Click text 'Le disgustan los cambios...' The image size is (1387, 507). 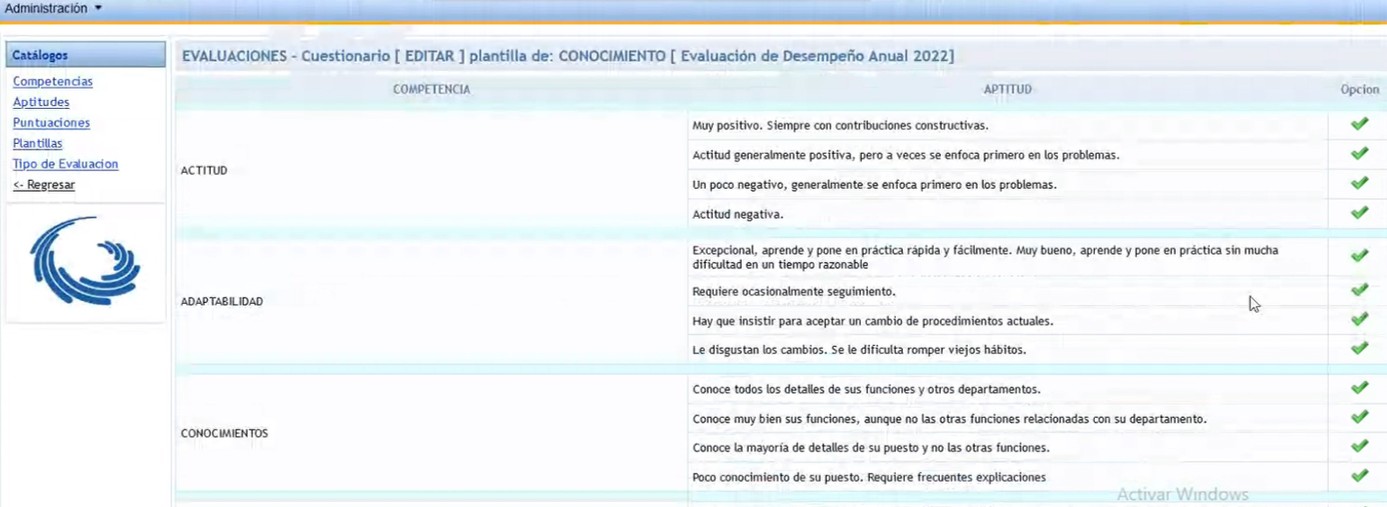[x=859, y=350]
